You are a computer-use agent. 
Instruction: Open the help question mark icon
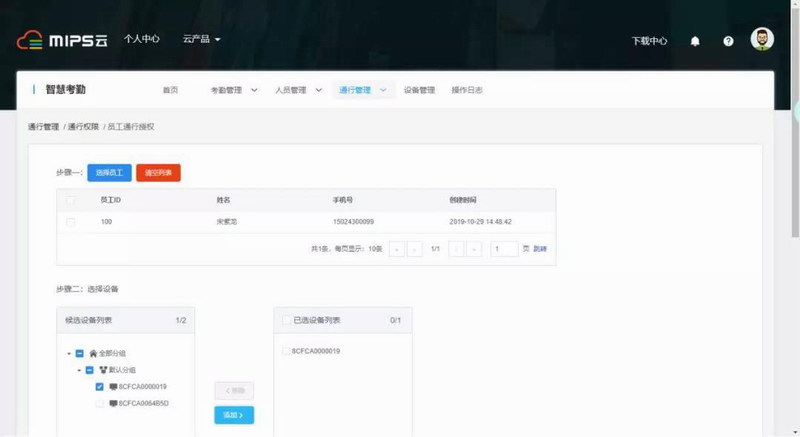[728, 41]
